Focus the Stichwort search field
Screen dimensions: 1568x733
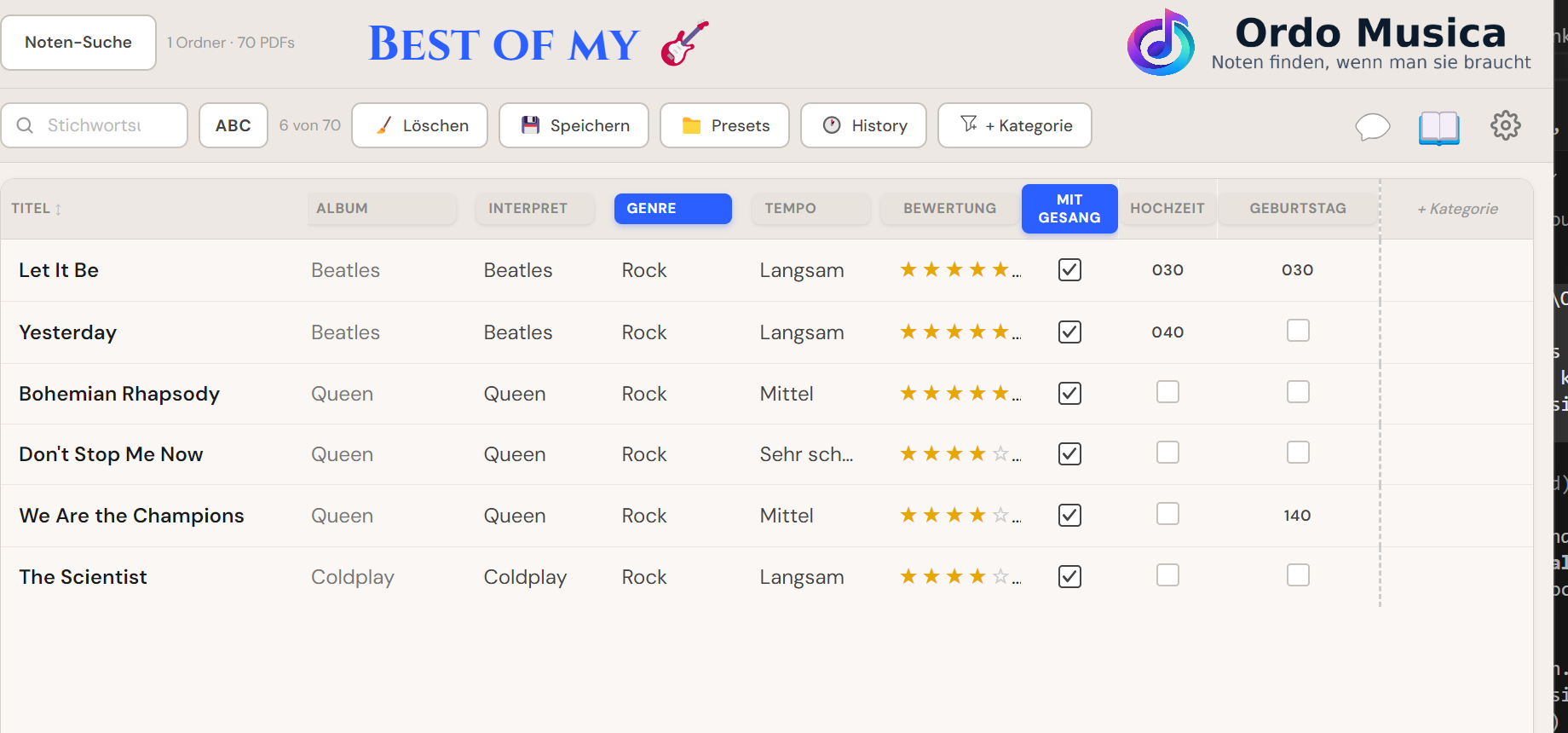click(95, 125)
